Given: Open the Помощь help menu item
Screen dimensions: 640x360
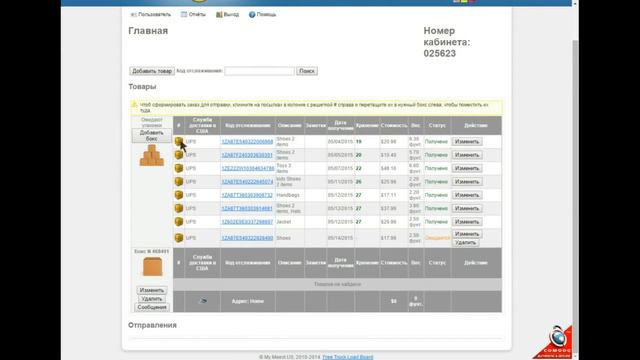Looking at the screenshot, I should (262, 14).
